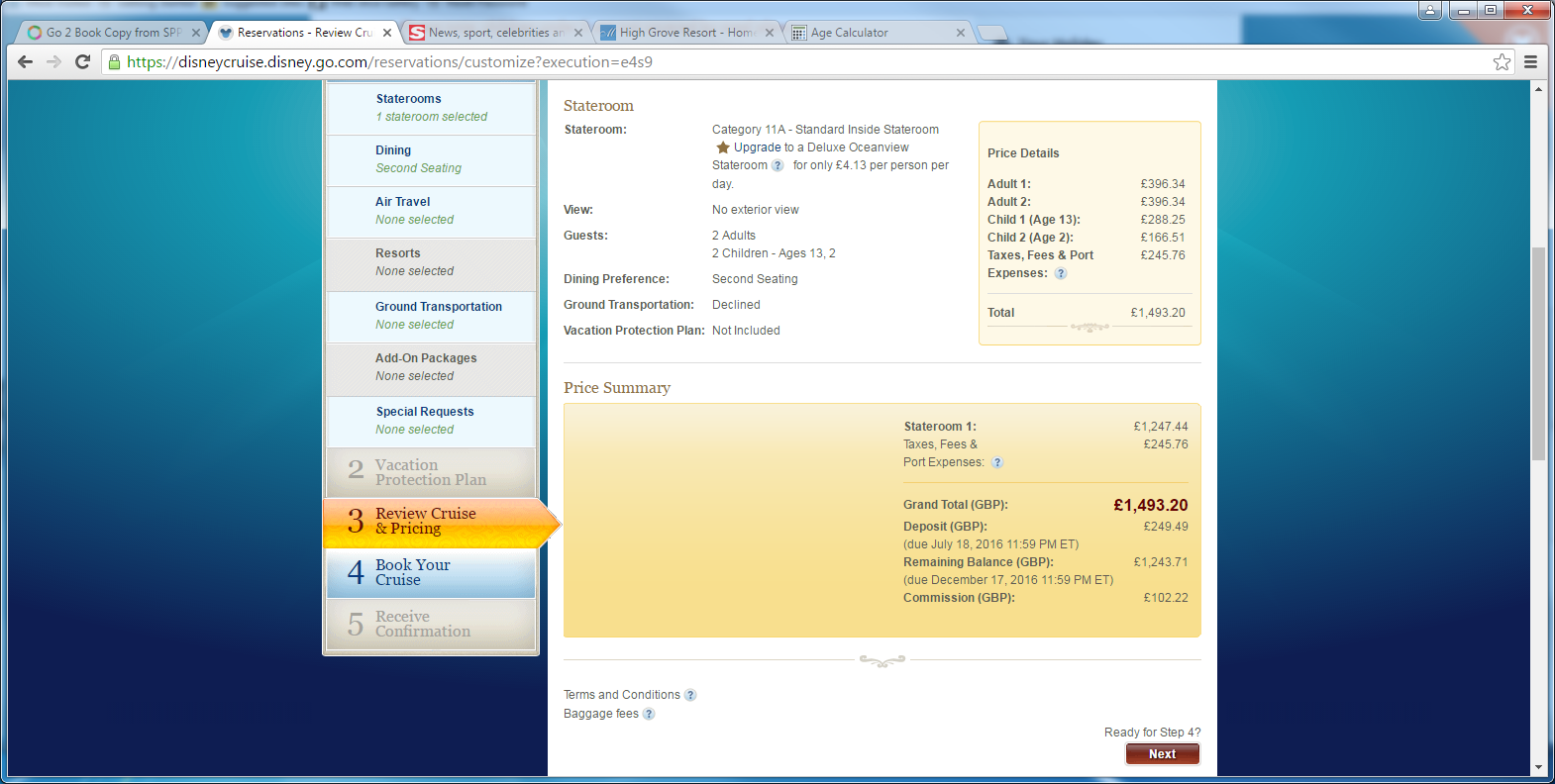Open the Terms and Conditions link
This screenshot has height=784, width=1555.
622,695
